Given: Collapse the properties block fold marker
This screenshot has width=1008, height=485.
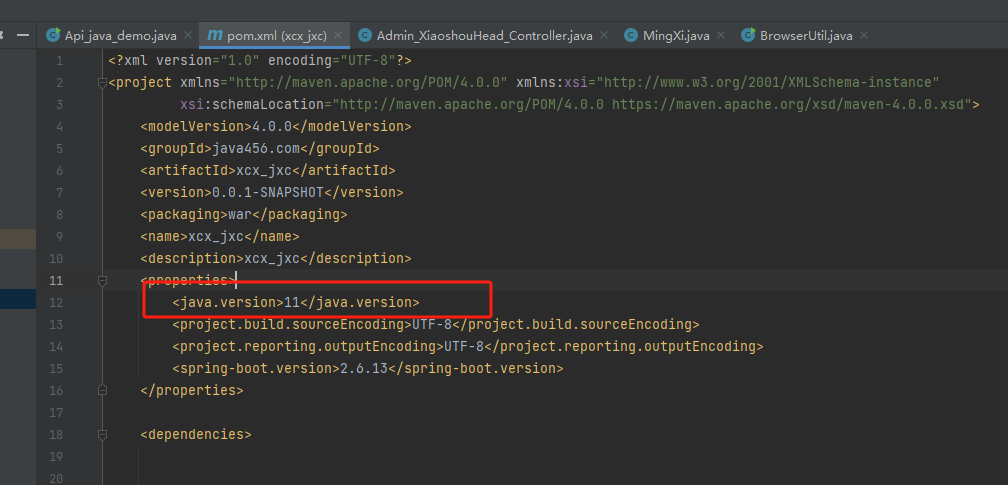Looking at the screenshot, I should click(102, 280).
